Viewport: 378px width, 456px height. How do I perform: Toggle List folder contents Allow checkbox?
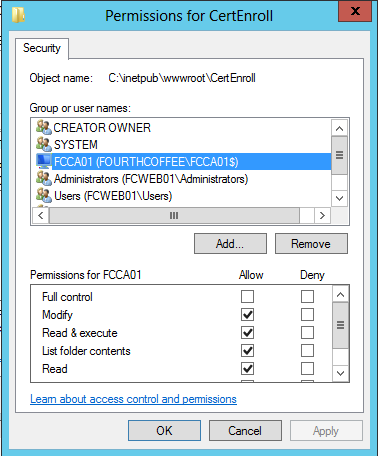point(247,350)
